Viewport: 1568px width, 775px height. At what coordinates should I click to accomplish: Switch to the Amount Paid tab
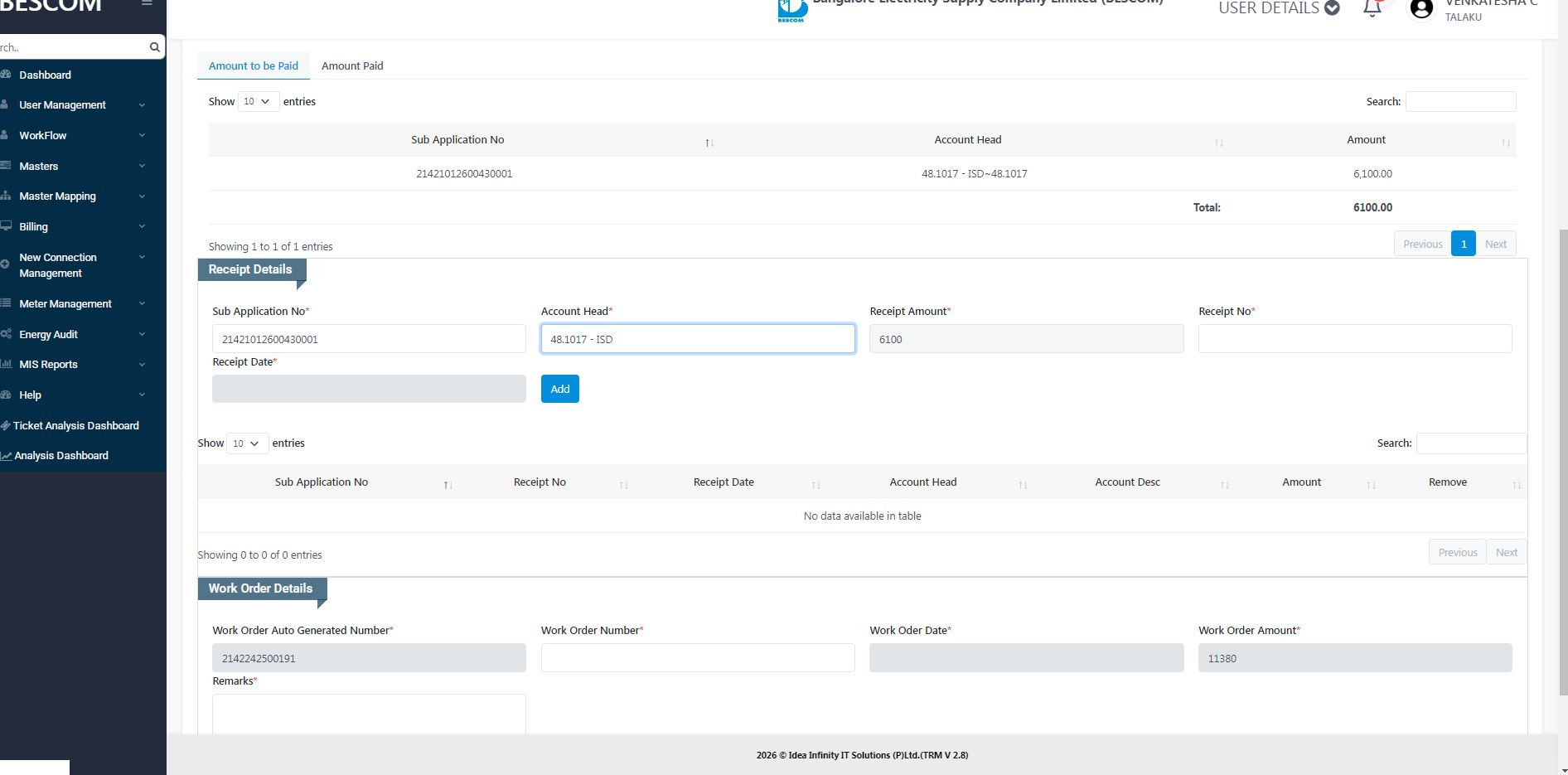[352, 65]
